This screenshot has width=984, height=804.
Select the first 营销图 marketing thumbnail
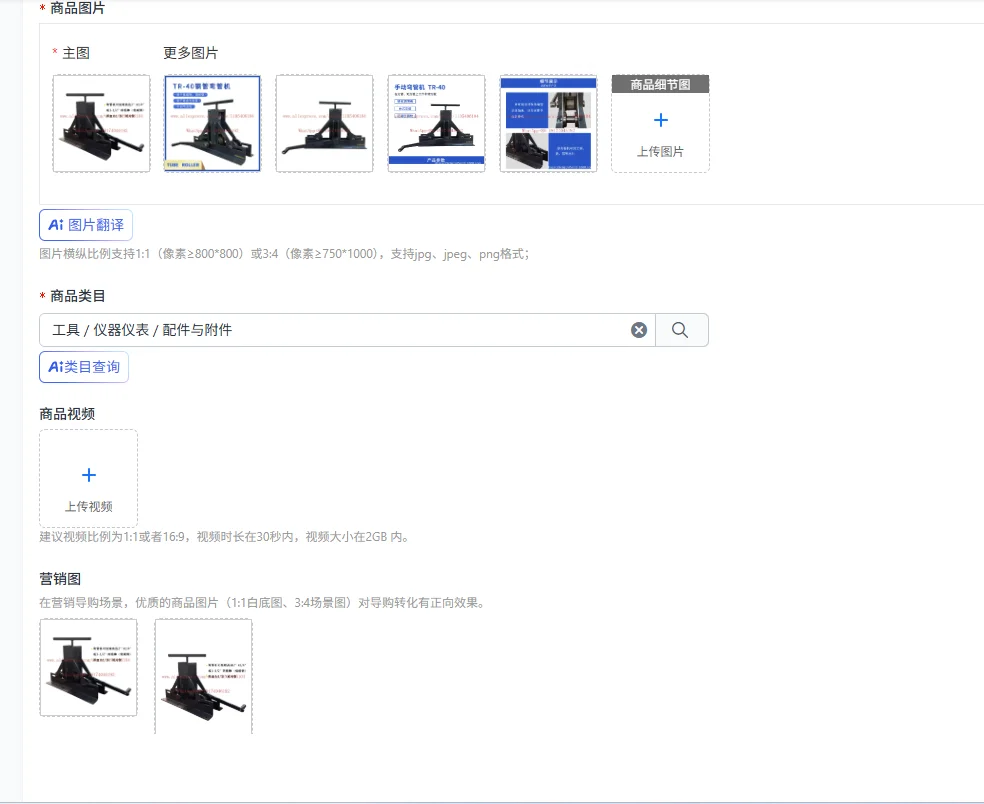[x=88, y=667]
